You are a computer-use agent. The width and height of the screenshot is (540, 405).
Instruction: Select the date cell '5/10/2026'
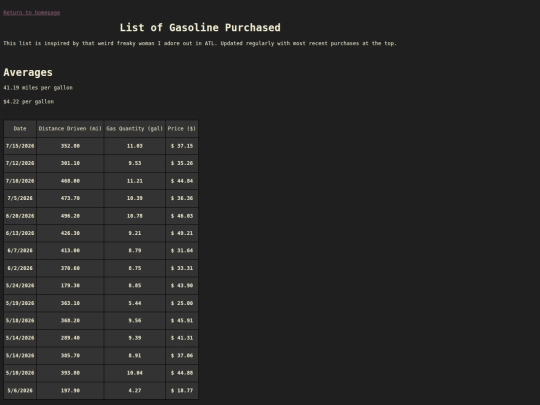(20, 373)
